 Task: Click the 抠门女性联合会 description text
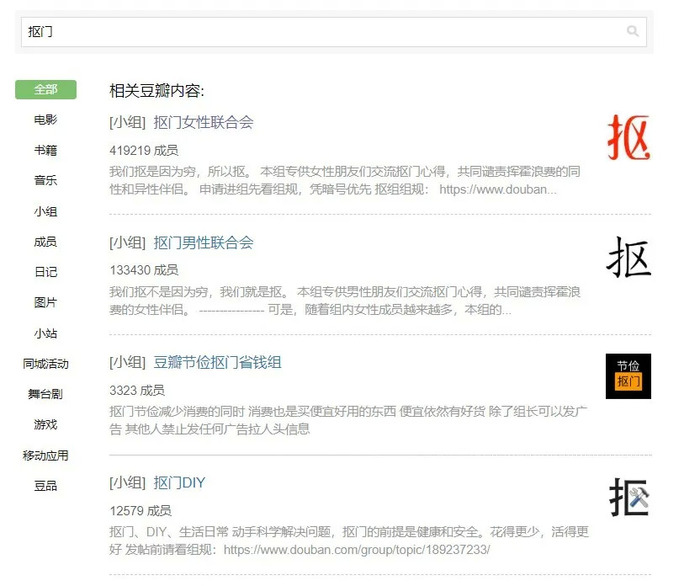click(345, 180)
